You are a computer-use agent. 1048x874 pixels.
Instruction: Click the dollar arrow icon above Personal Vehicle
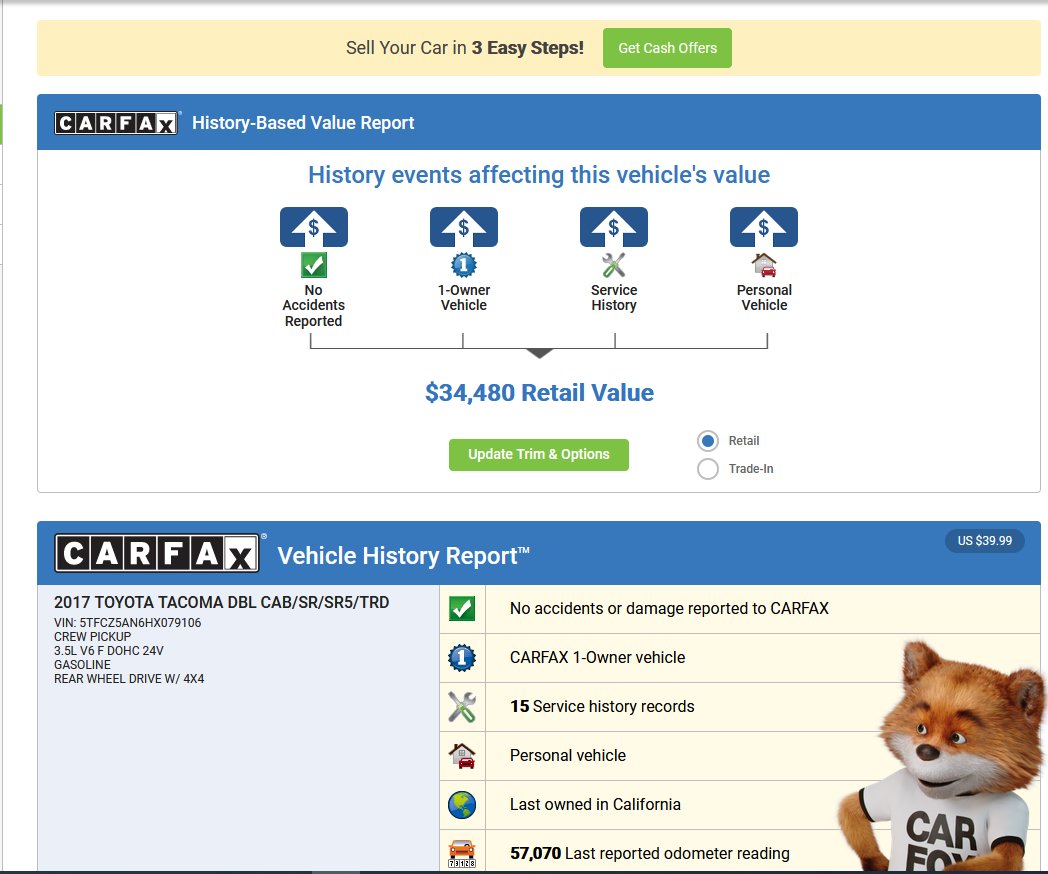(764, 227)
